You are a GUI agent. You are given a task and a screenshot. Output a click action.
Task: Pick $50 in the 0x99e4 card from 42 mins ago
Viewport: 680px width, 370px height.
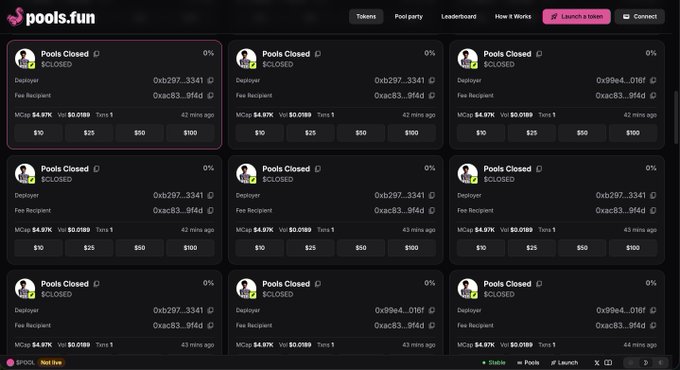pos(582,133)
